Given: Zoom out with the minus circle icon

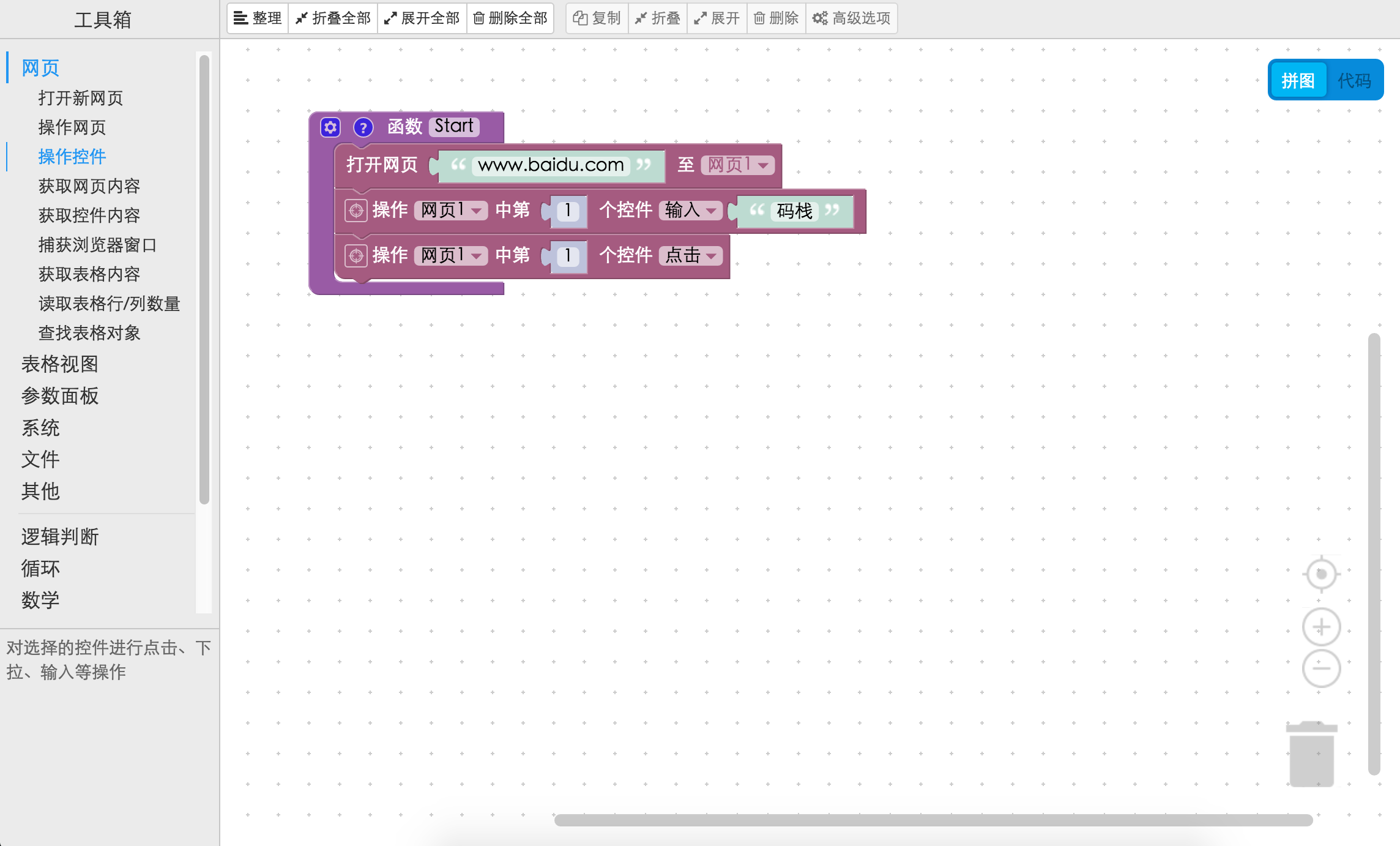Looking at the screenshot, I should tap(1321, 668).
